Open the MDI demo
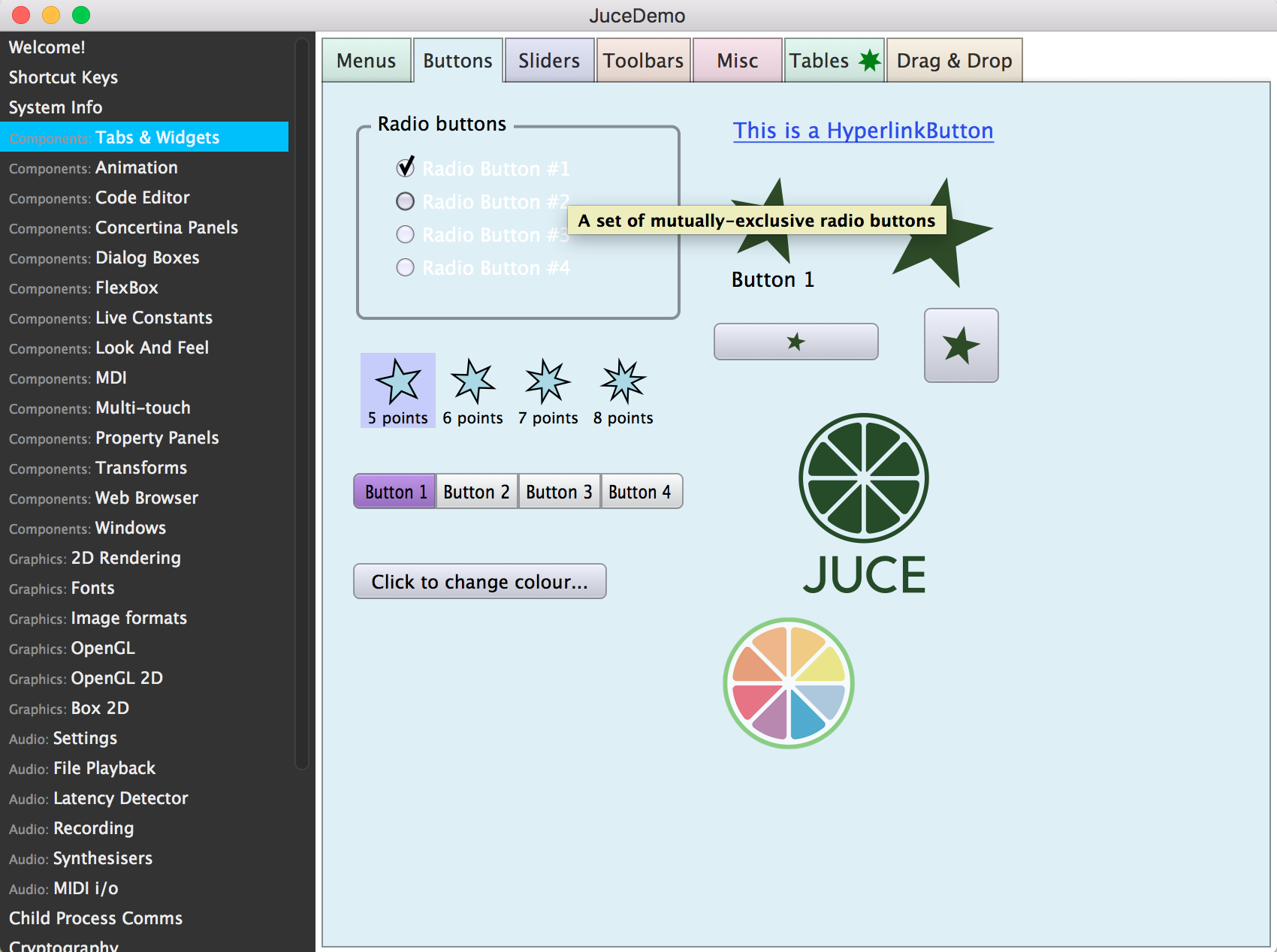1277x952 pixels. 144,378
